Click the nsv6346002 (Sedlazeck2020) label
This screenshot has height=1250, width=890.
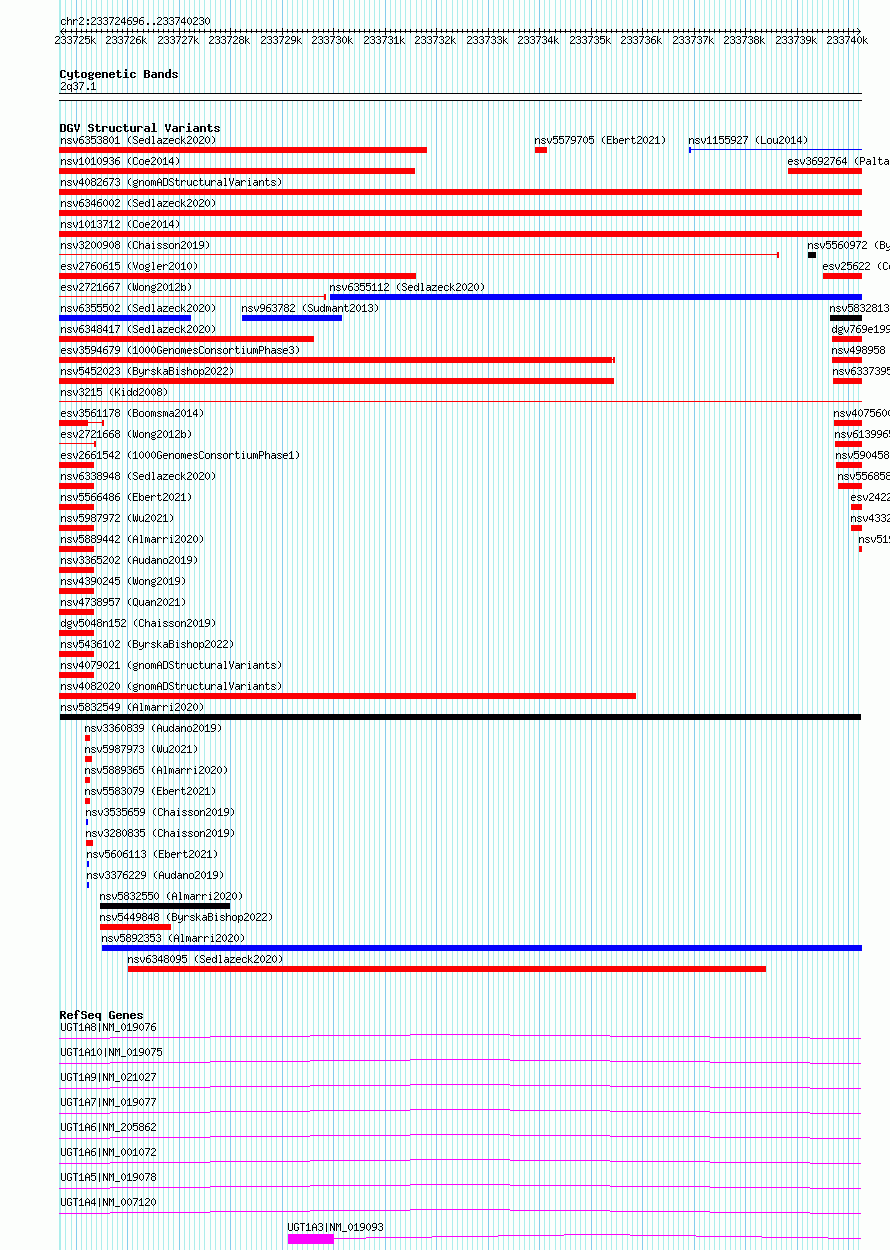pos(138,203)
